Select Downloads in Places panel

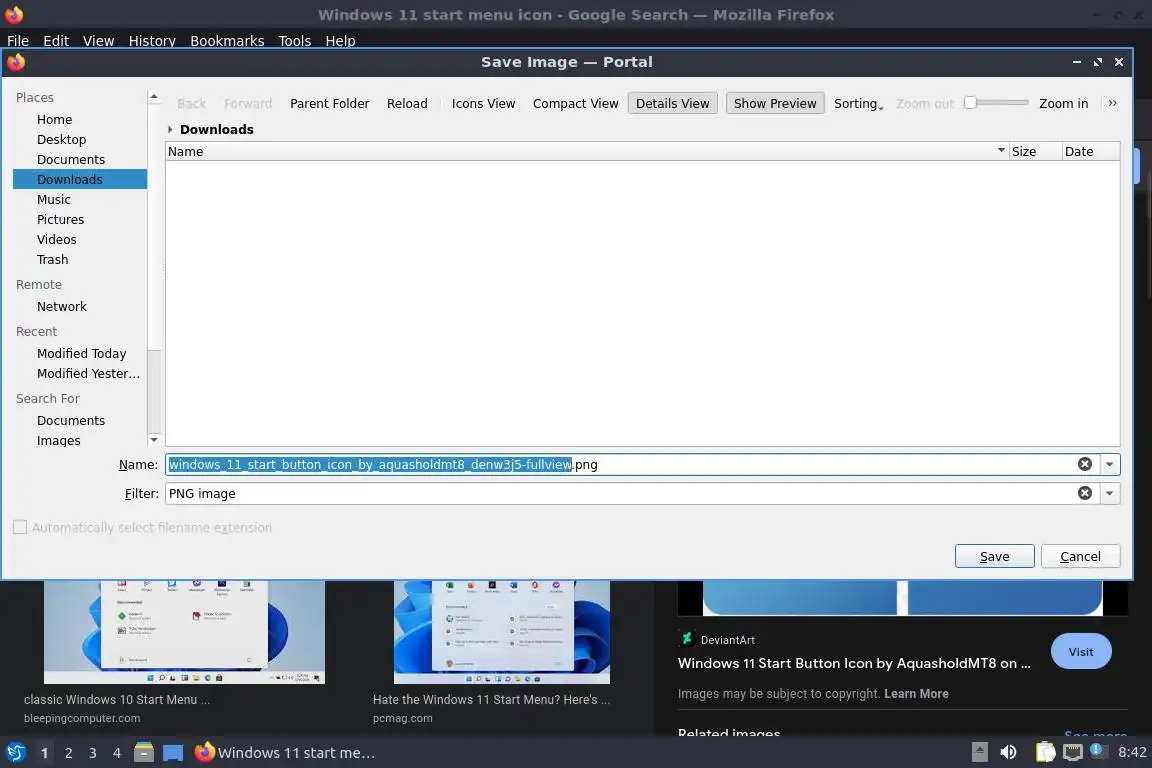tap(80, 179)
